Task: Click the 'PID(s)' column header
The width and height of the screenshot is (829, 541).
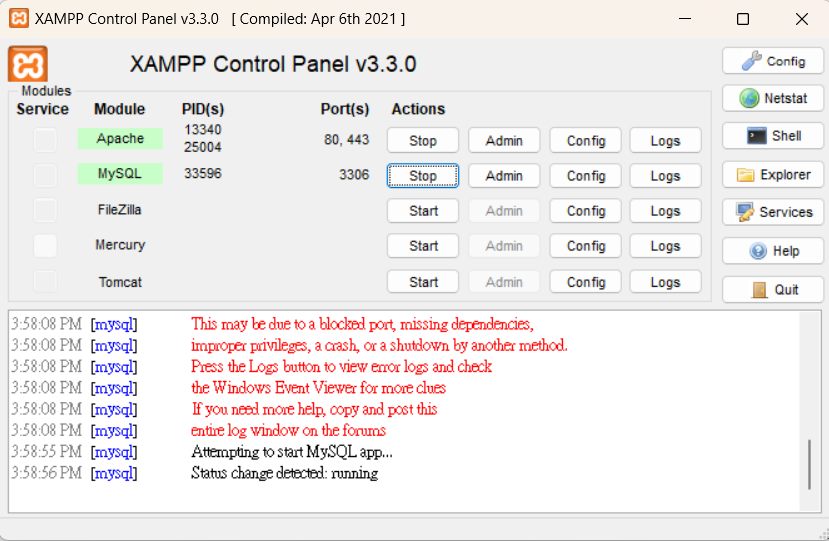Action: tap(203, 109)
